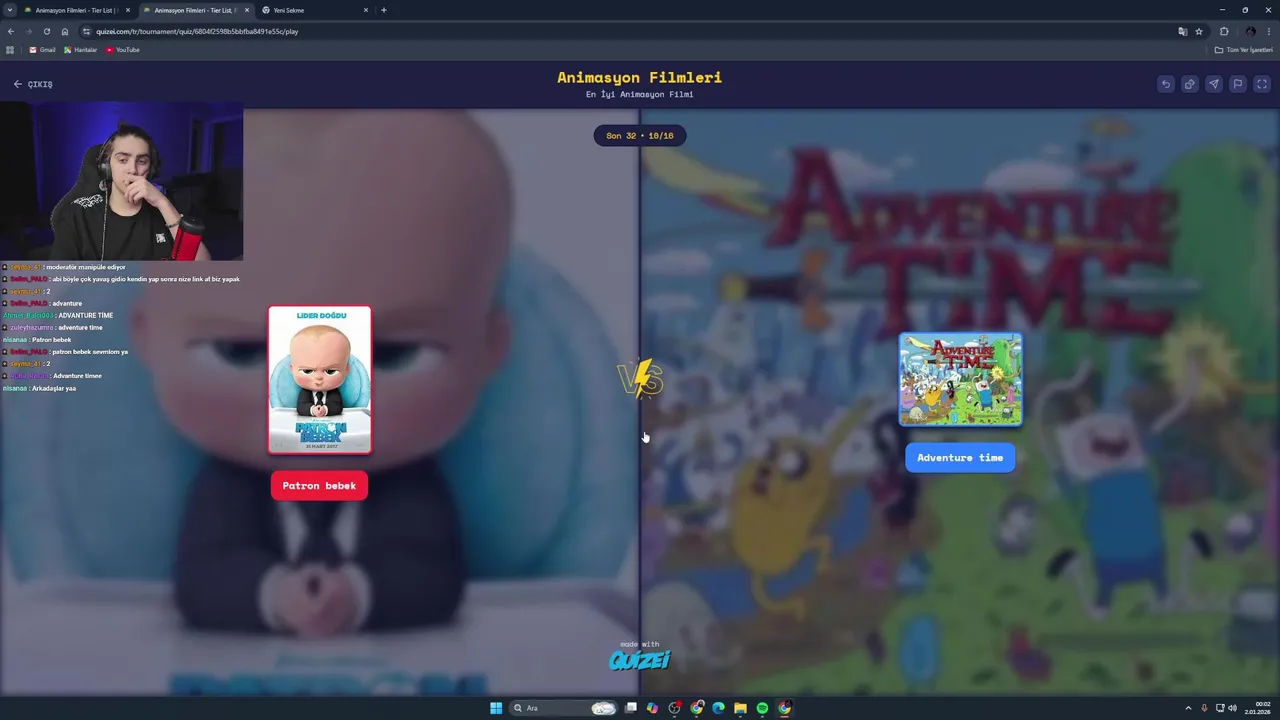1280x720 pixels.
Task: Open Spotify from the taskbar
Action: click(x=762, y=708)
